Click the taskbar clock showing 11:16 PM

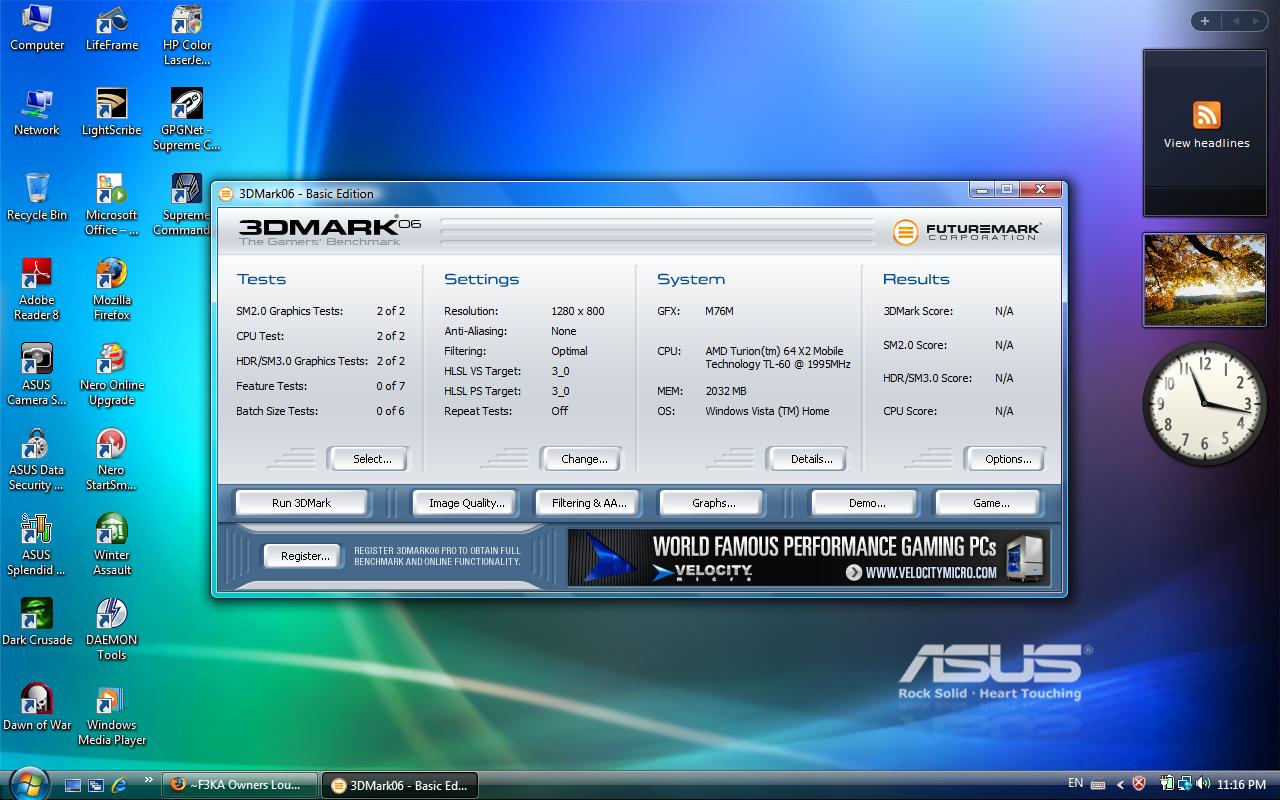pyautogui.click(x=1241, y=785)
